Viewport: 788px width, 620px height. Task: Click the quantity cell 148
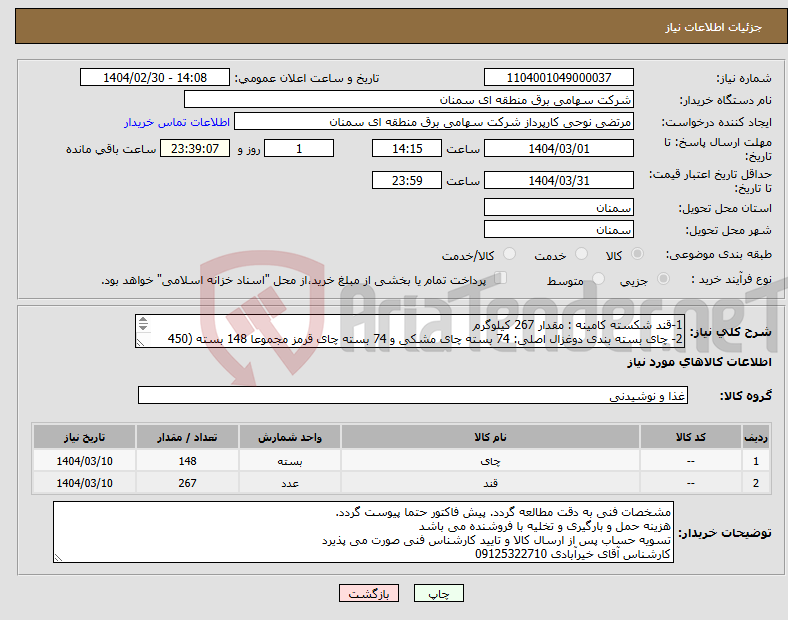click(187, 461)
